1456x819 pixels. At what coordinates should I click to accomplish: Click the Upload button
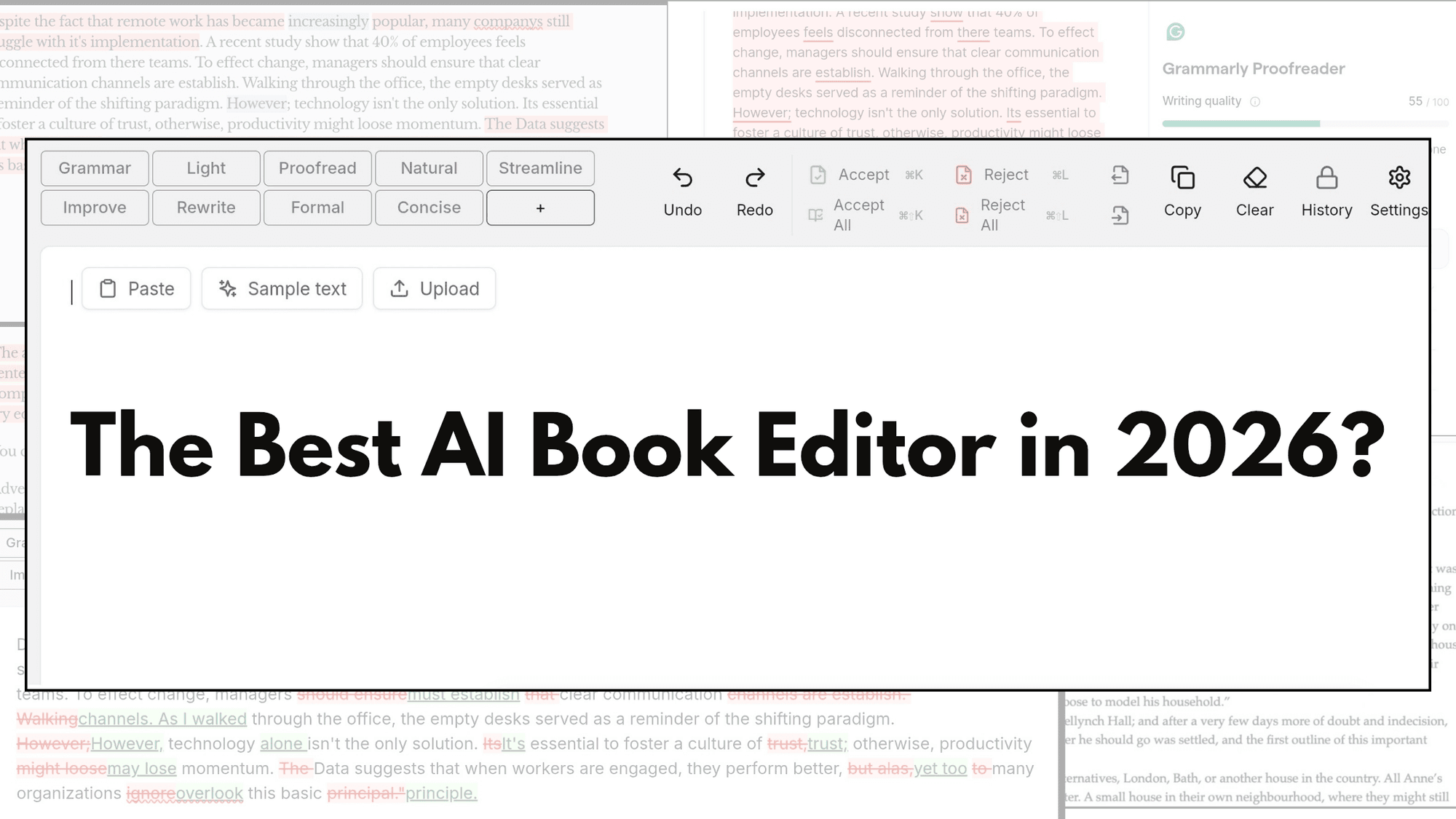(x=435, y=288)
